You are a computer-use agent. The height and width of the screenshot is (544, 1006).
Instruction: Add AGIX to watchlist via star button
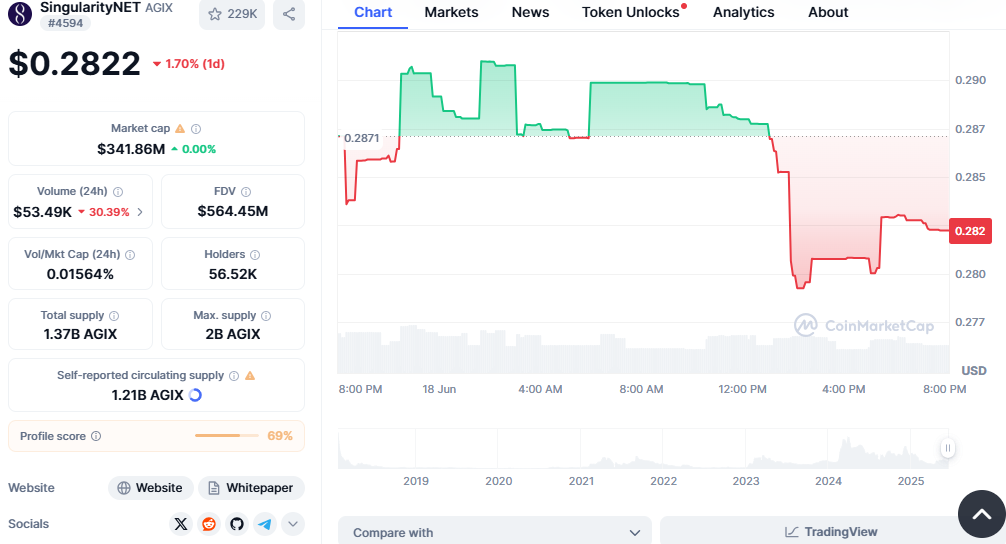(232, 13)
